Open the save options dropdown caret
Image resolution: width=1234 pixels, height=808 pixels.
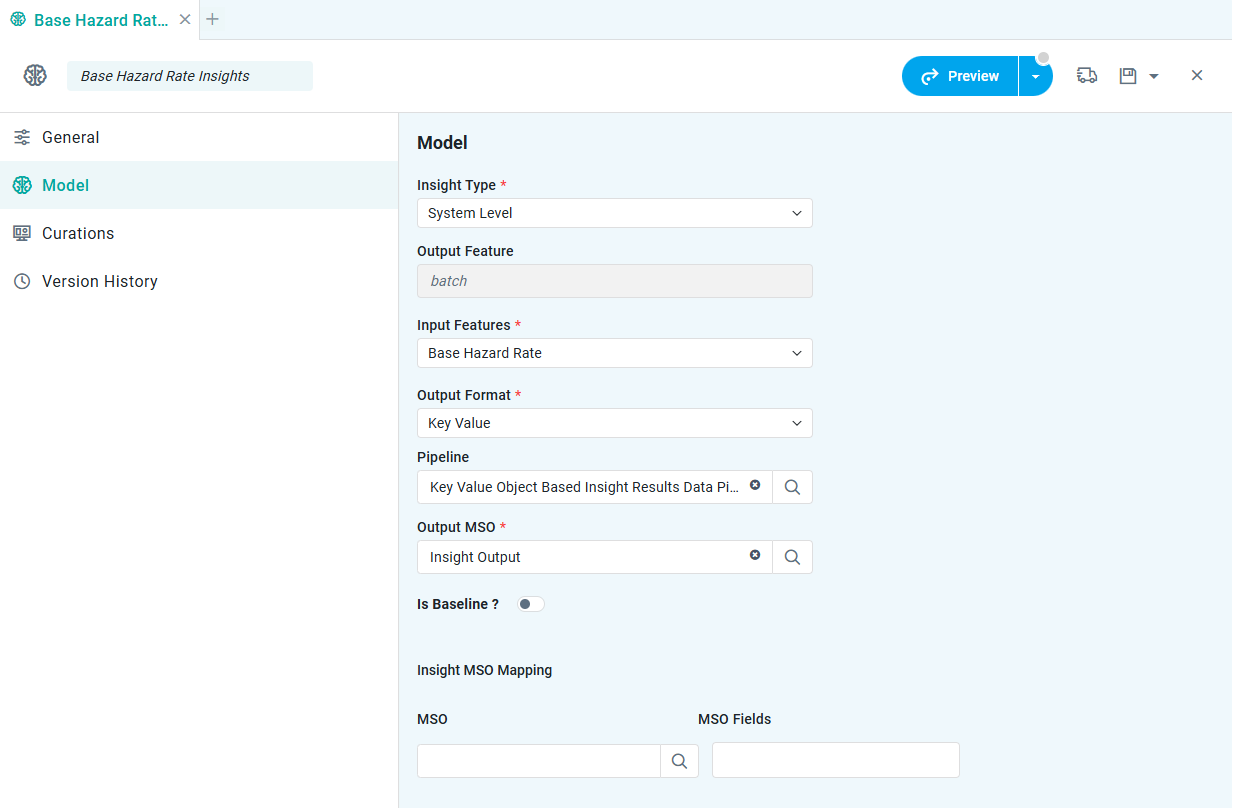(x=1154, y=76)
